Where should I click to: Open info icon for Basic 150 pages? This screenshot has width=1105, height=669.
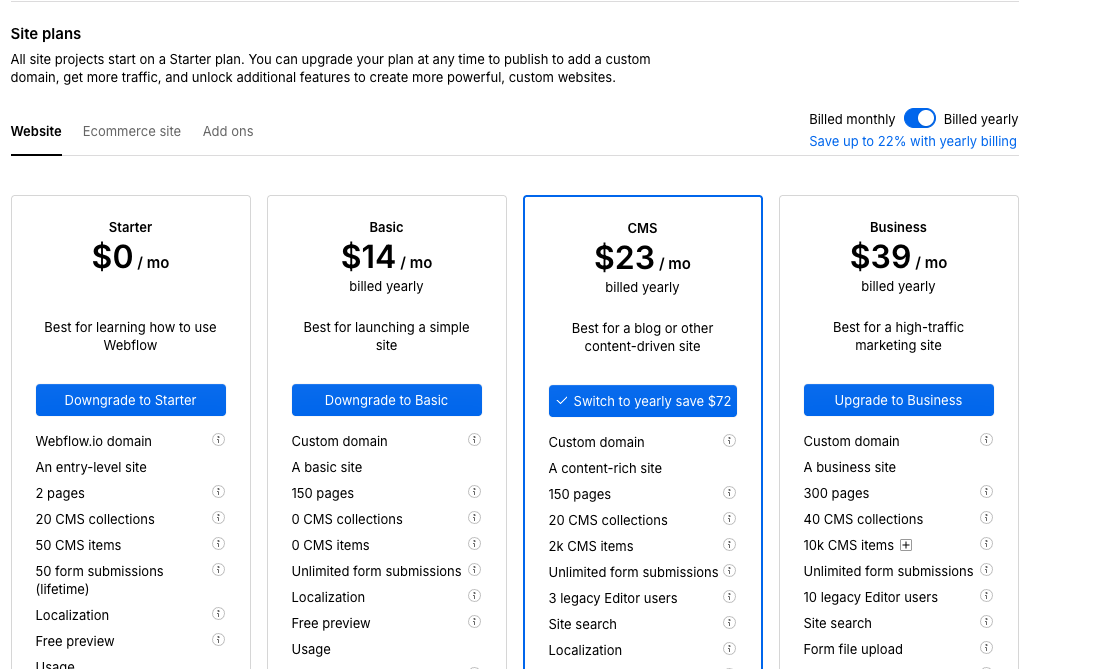[474, 492]
